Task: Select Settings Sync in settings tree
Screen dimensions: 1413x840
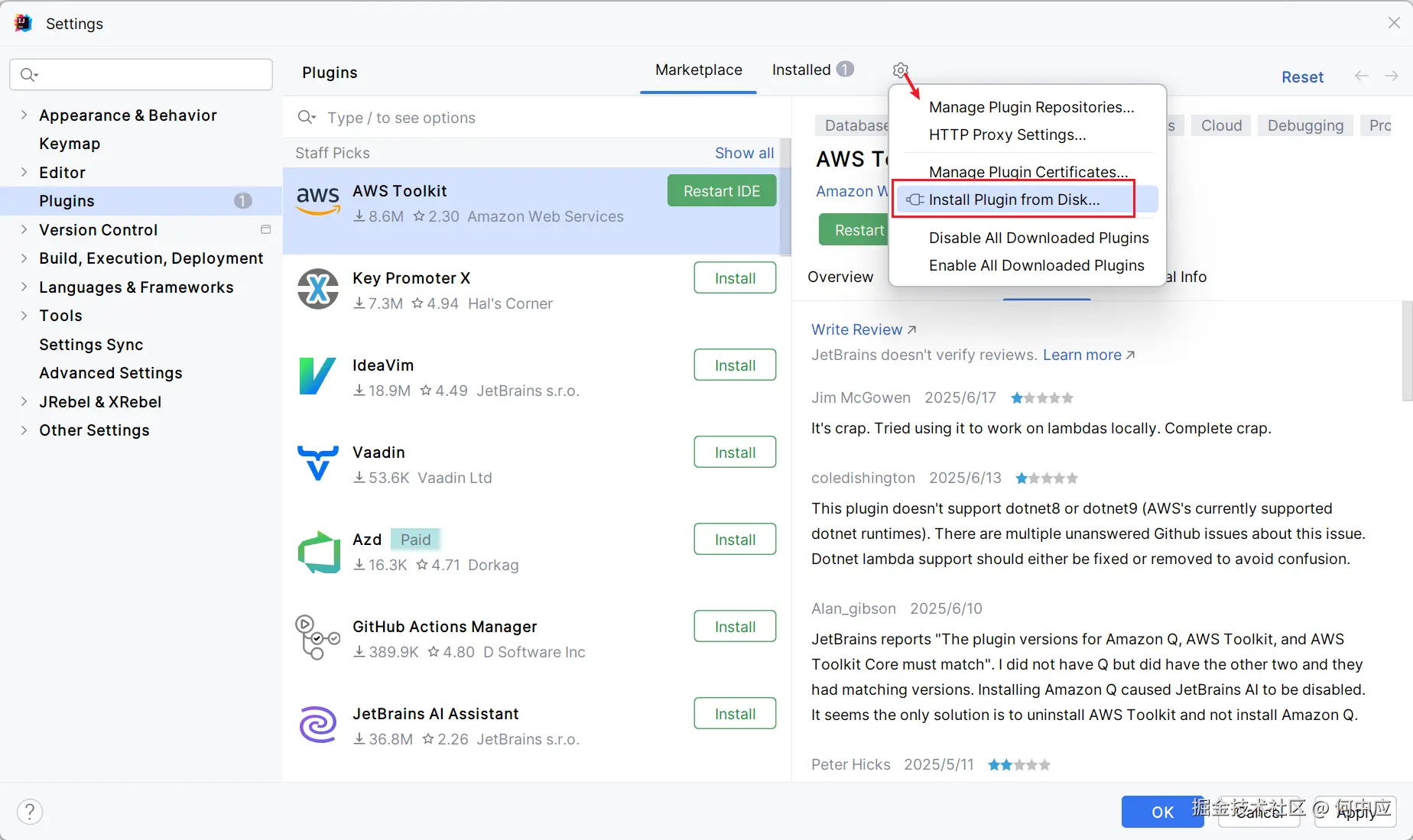Action: (x=91, y=345)
